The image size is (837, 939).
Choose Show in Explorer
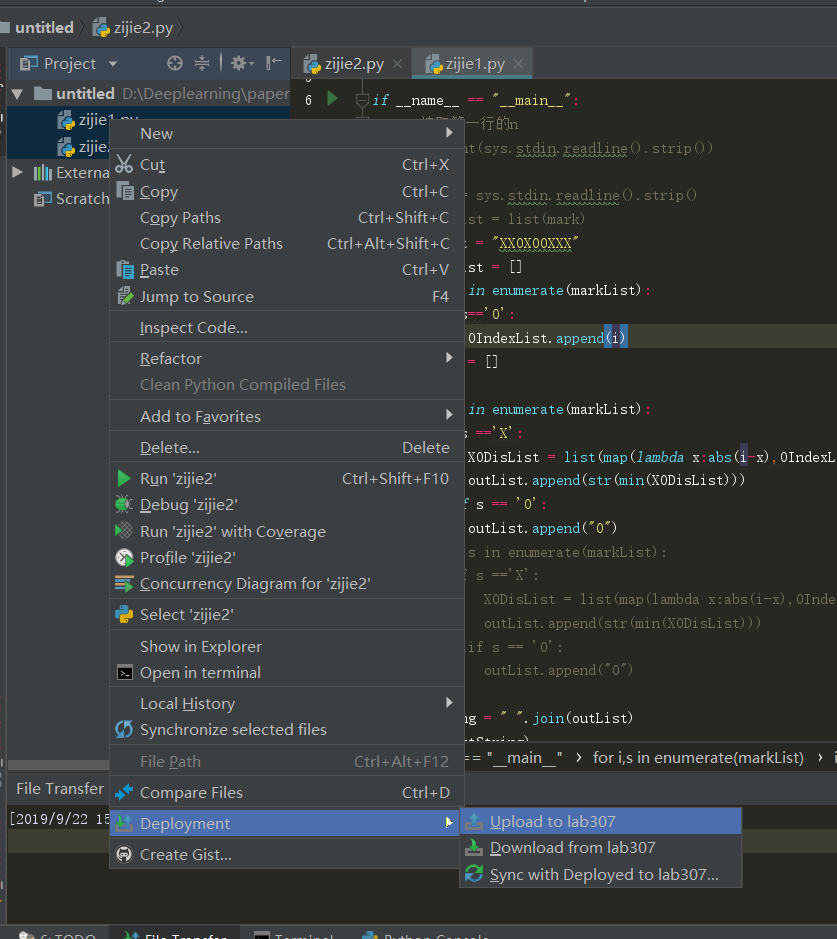pos(287,647)
